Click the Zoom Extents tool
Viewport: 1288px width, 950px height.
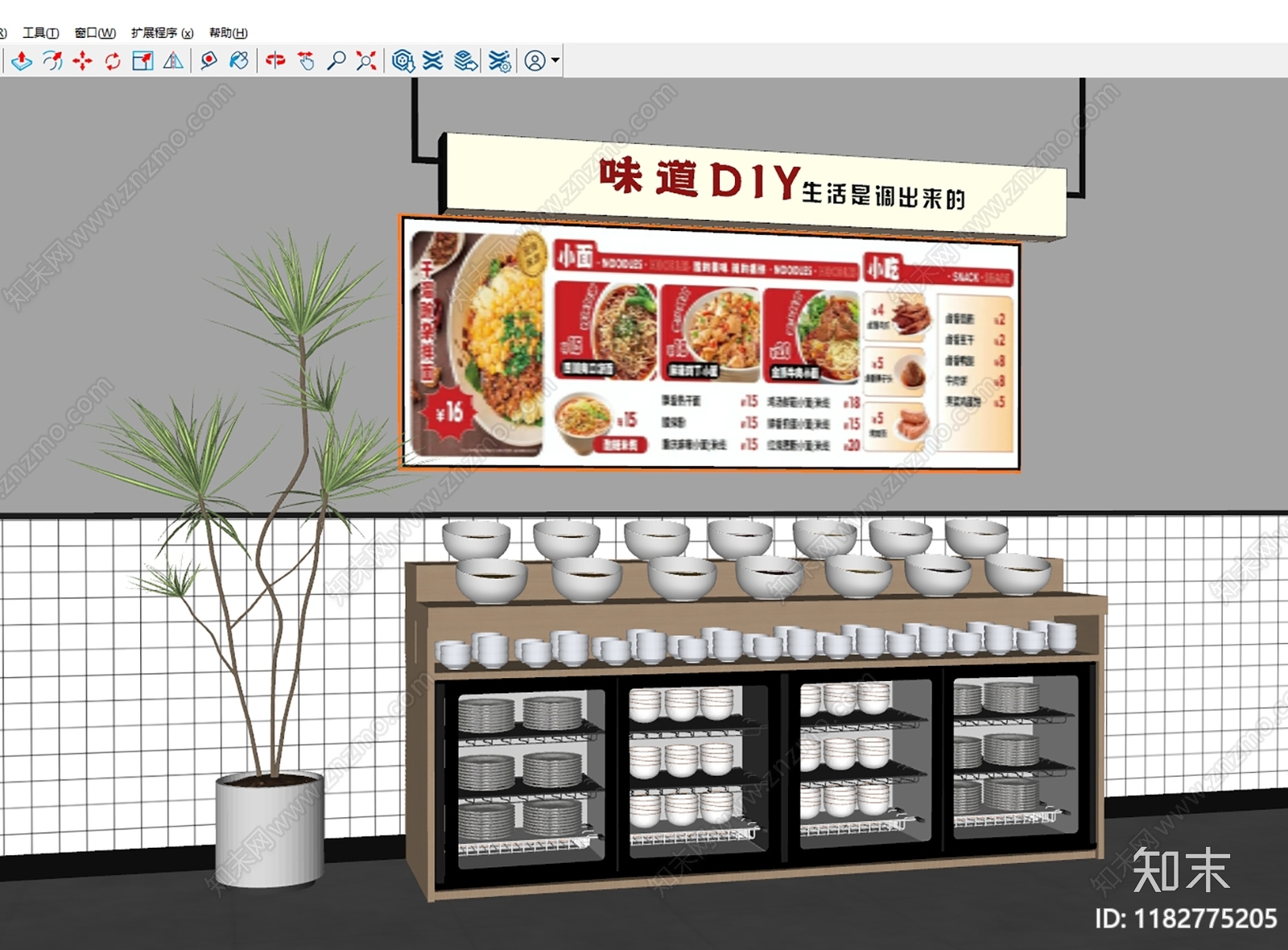click(x=366, y=60)
